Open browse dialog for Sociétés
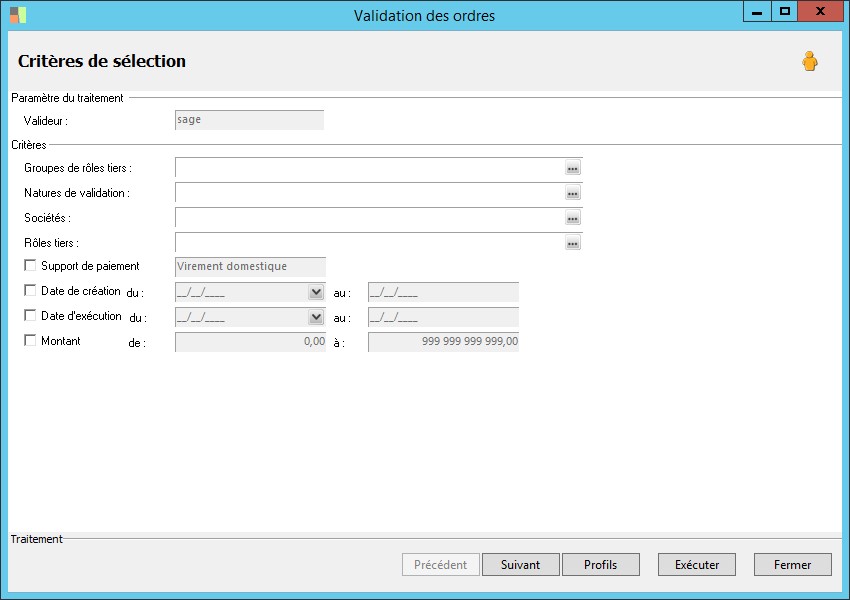 click(572, 218)
